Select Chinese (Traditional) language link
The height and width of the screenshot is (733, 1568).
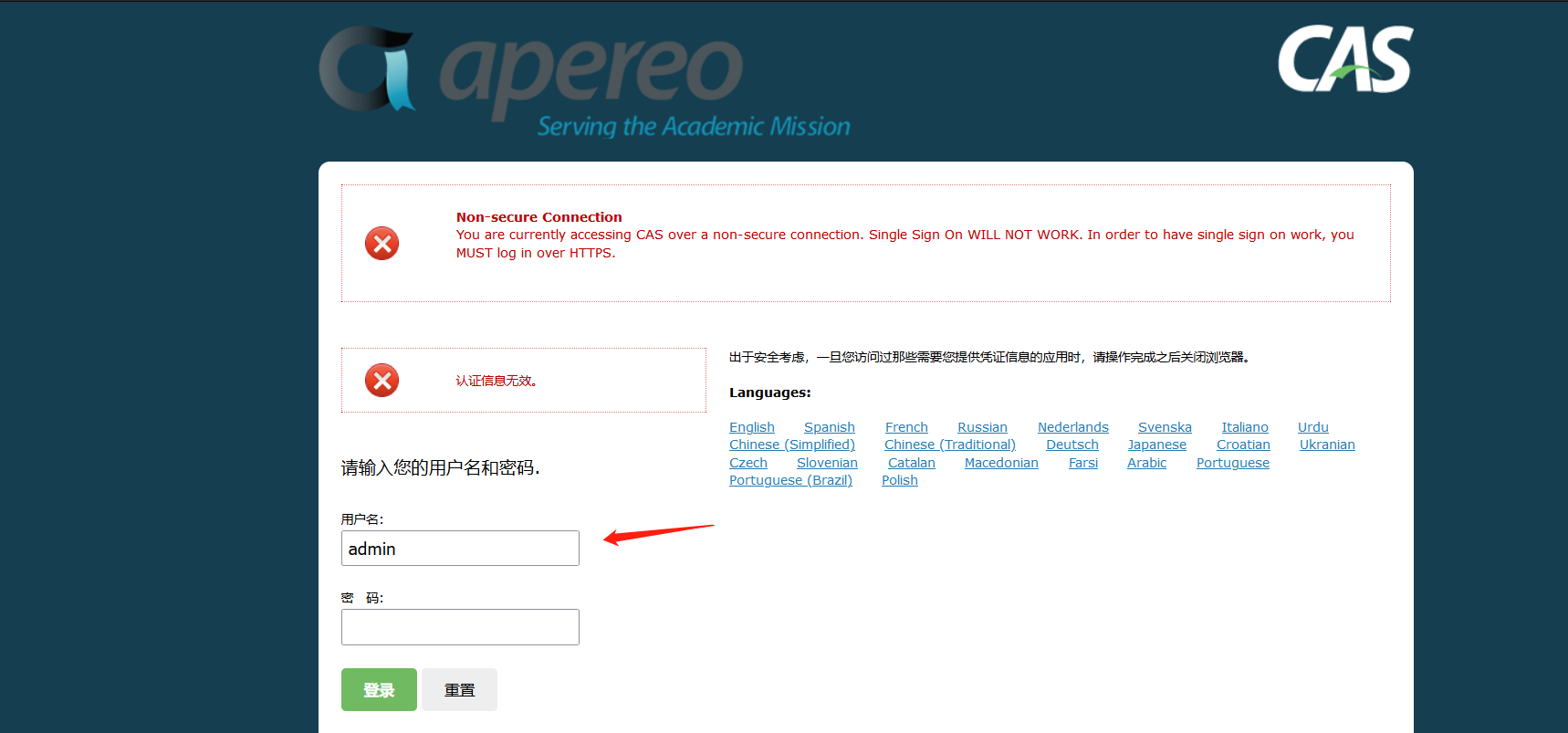coord(950,445)
